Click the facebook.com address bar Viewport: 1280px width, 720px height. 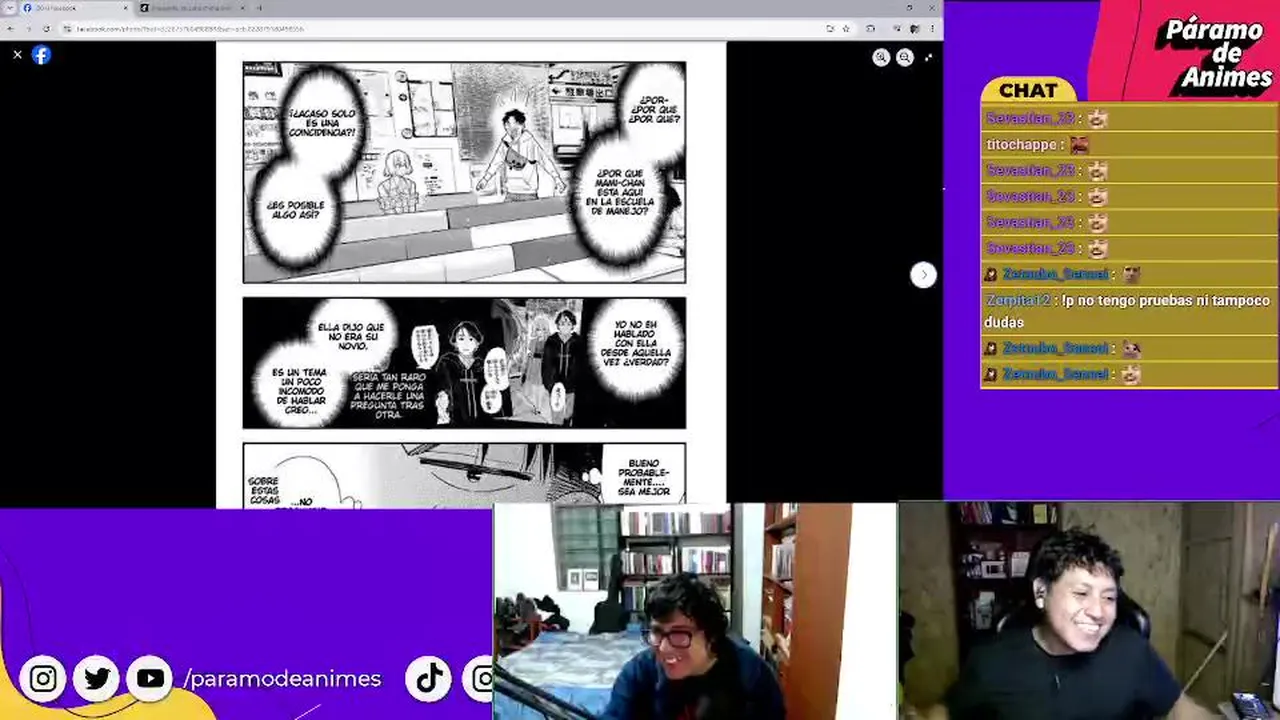click(440, 29)
